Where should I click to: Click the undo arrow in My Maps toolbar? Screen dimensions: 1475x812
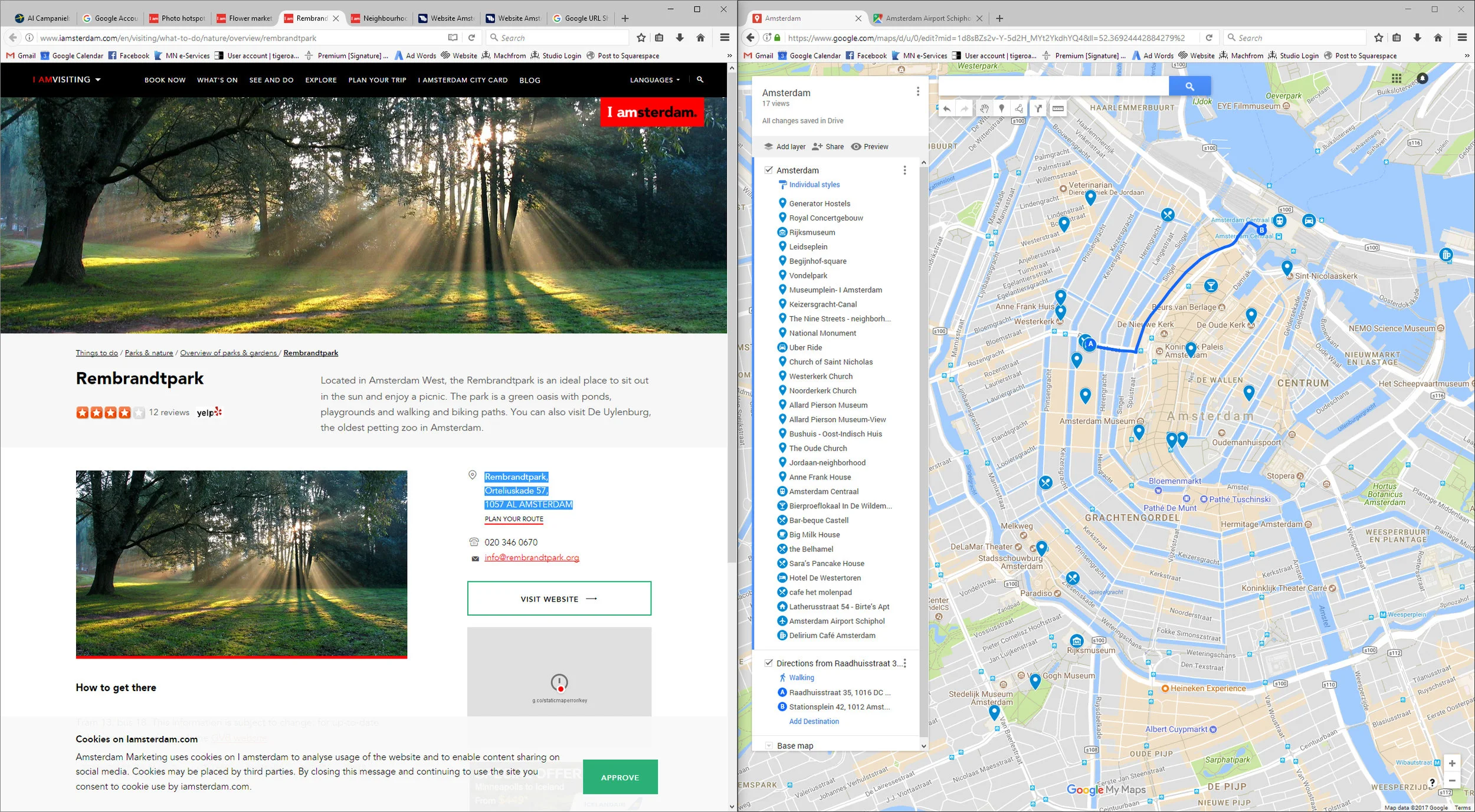tap(946, 109)
